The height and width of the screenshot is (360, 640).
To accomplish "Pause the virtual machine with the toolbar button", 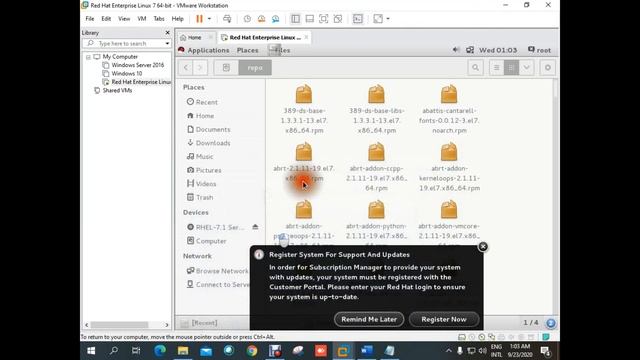I will tap(199, 19).
